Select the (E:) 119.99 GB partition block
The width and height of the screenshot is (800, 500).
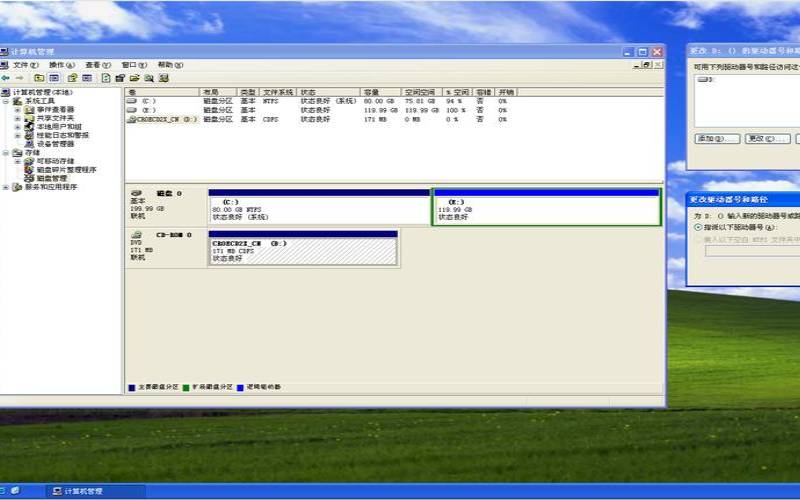546,207
